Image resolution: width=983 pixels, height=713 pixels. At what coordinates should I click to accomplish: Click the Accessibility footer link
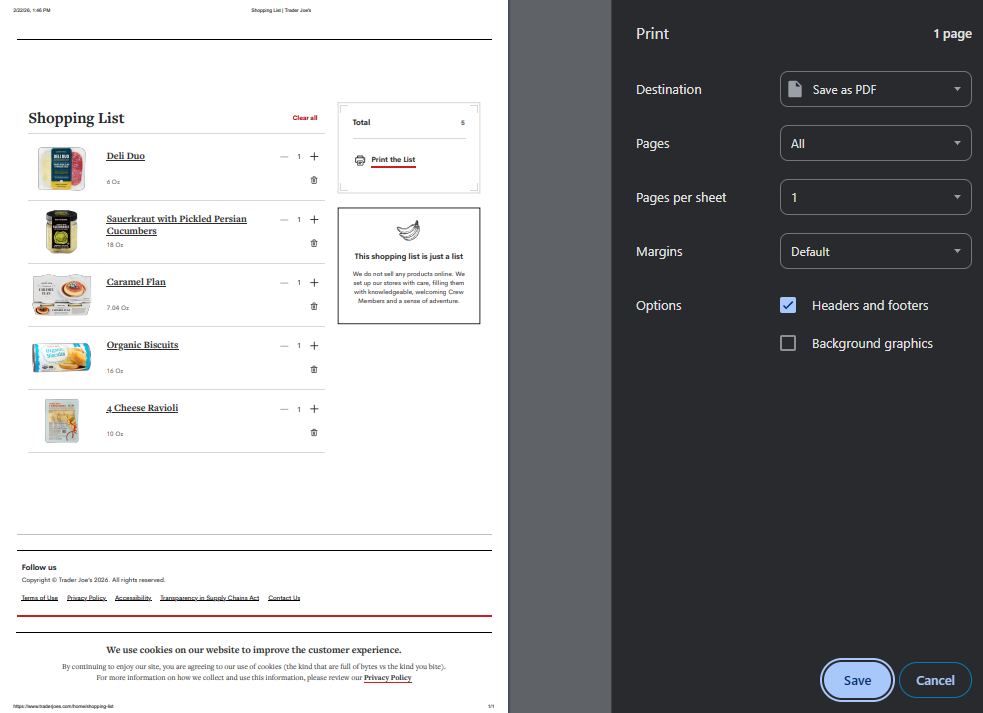tap(134, 598)
